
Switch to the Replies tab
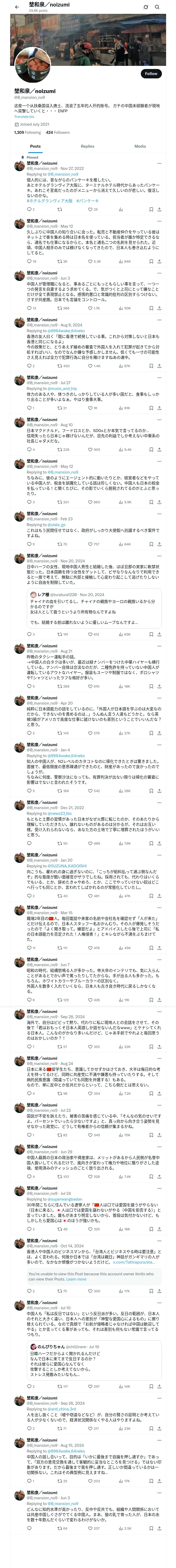point(87,146)
